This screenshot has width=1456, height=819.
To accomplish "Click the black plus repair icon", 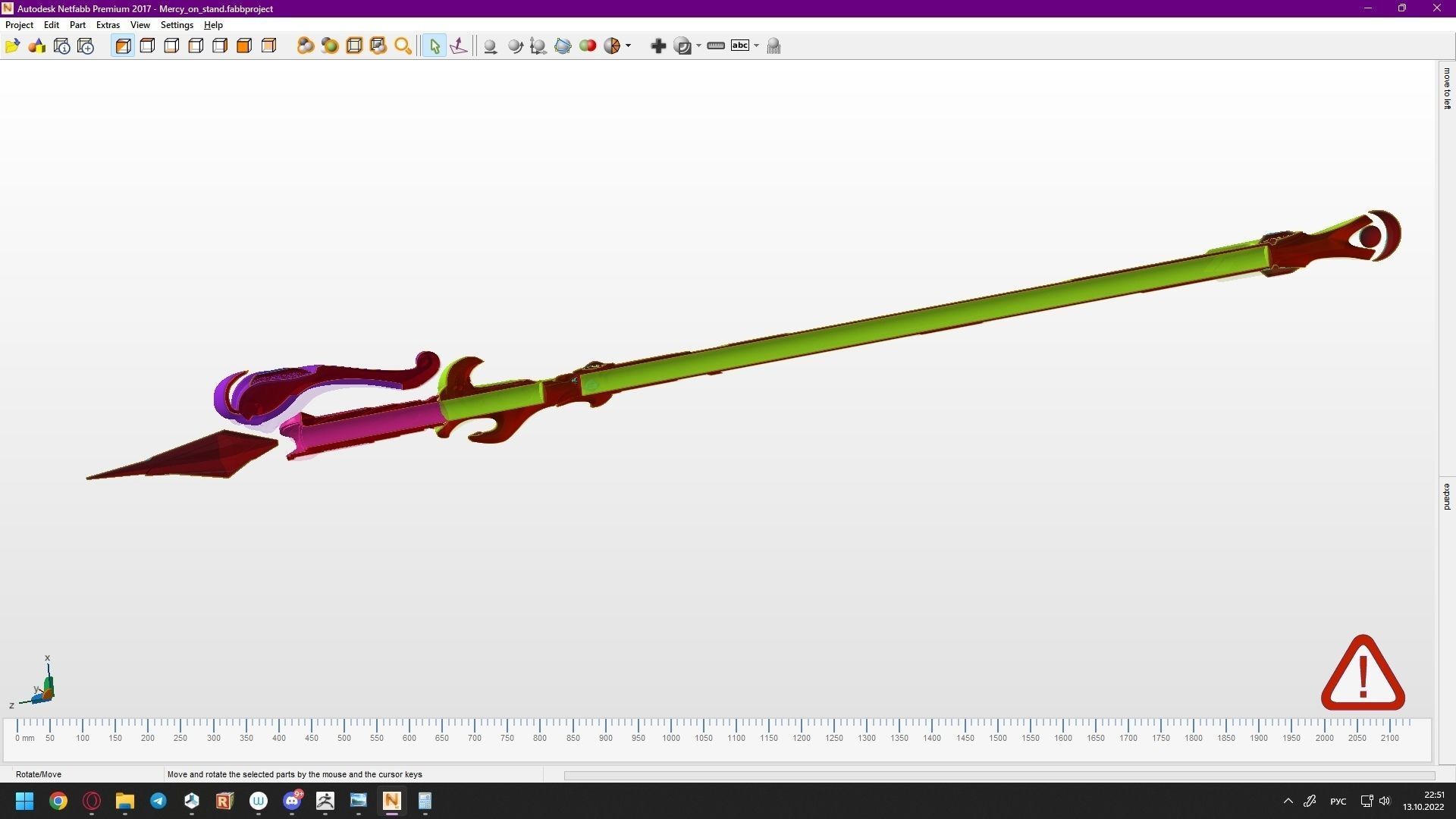I will pos(658,46).
